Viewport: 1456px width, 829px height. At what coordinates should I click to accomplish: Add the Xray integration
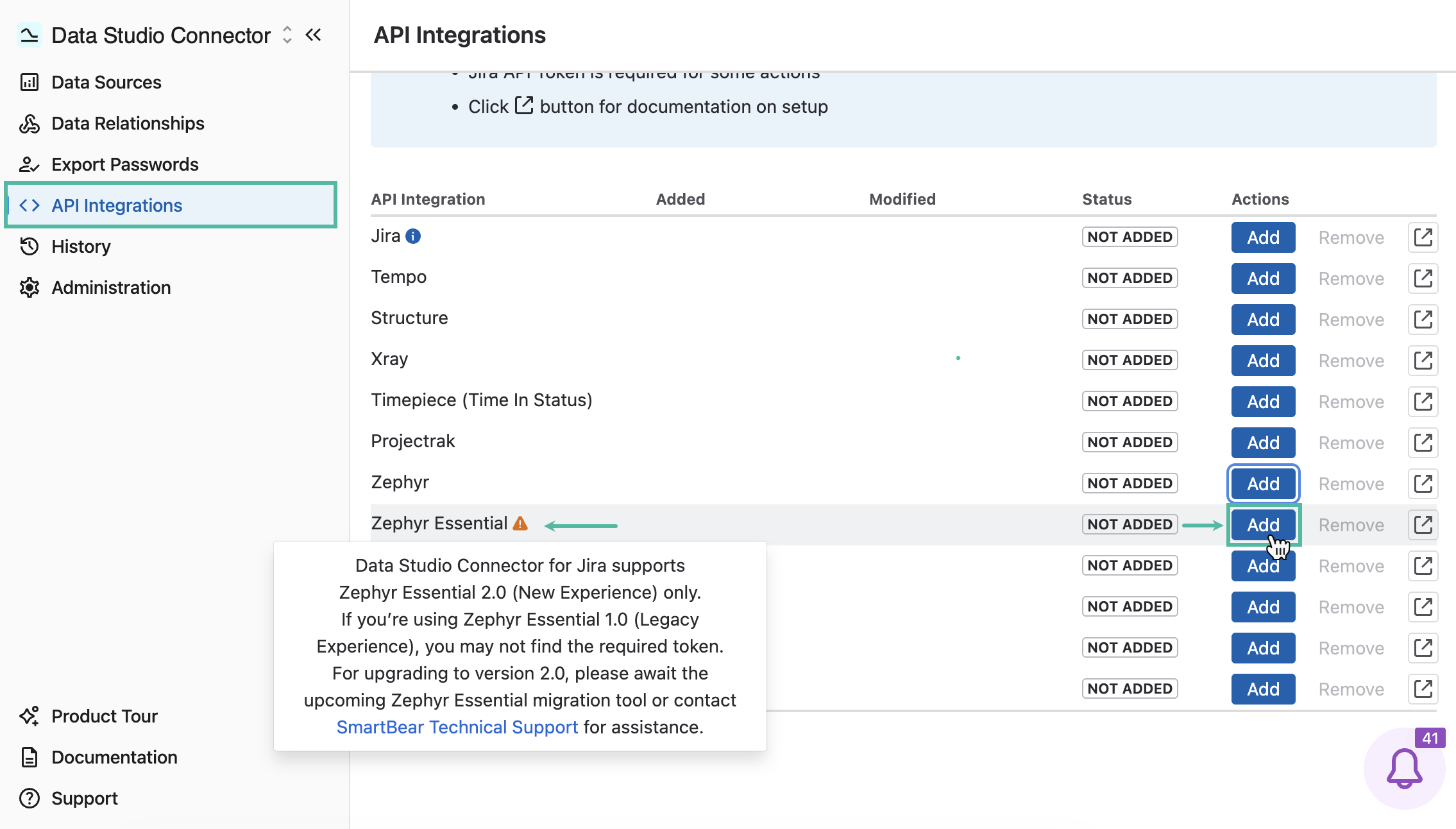(1263, 361)
